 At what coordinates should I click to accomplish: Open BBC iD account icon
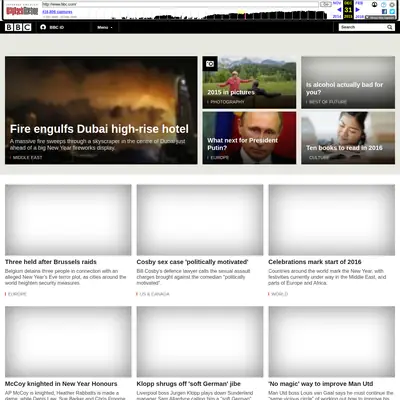pyautogui.click(x=43, y=27)
